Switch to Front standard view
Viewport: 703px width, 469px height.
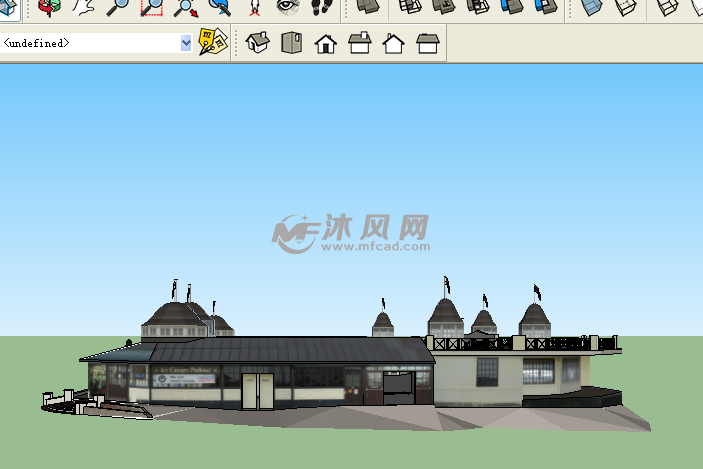325,44
